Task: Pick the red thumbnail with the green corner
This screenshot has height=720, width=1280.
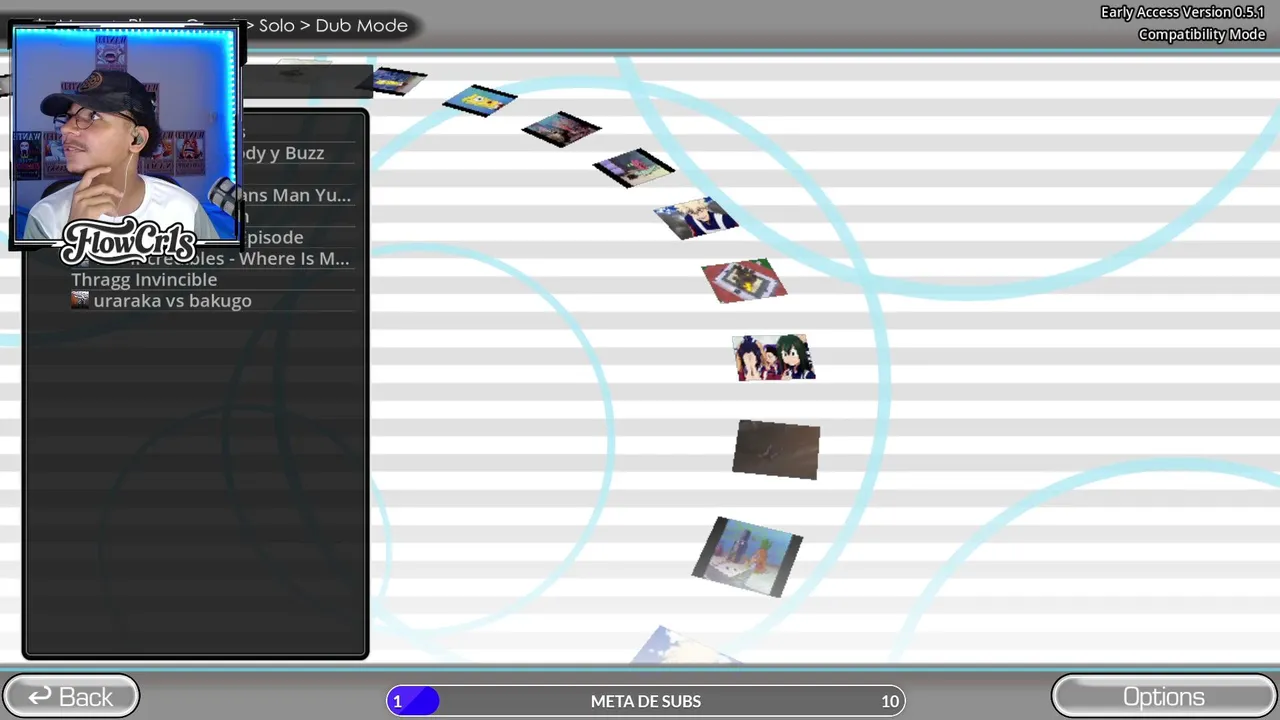Action: tap(744, 281)
